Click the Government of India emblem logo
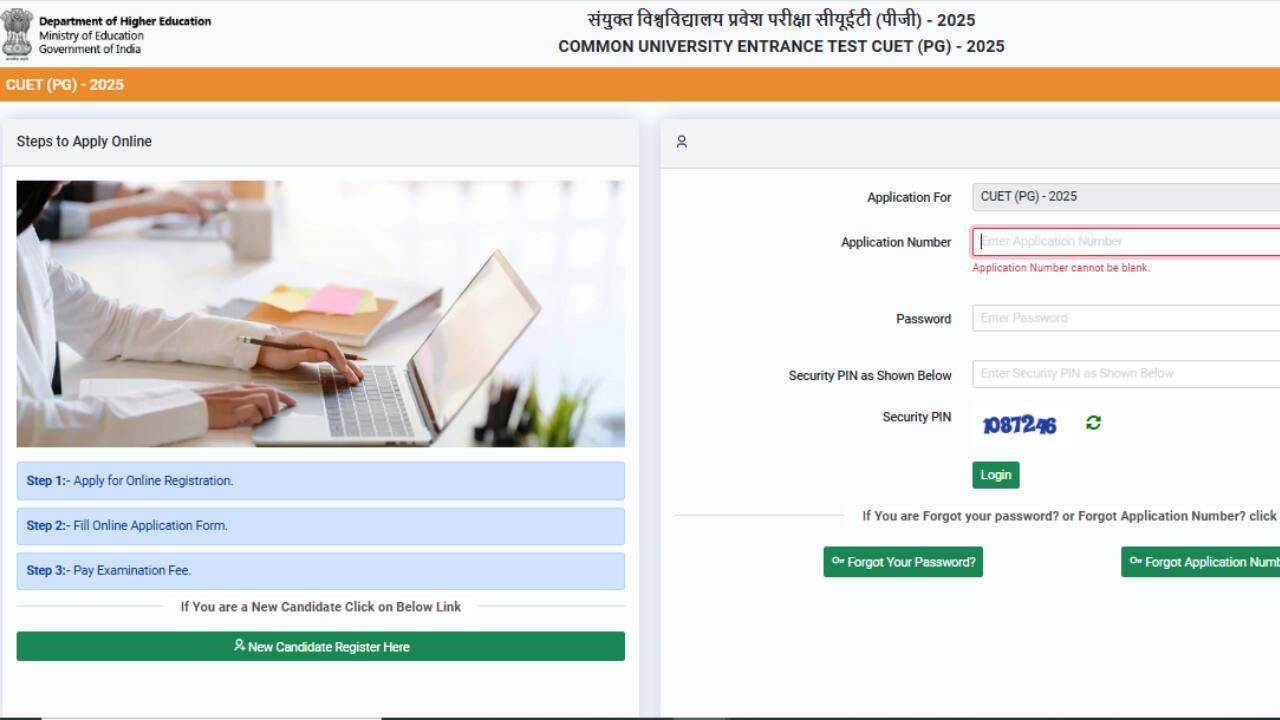The image size is (1280, 720). [x=17, y=33]
